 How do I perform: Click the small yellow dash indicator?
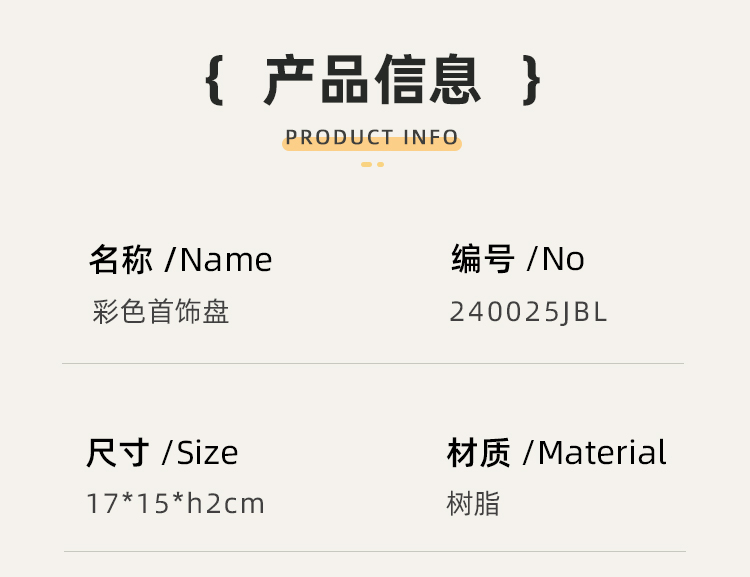click(366, 165)
